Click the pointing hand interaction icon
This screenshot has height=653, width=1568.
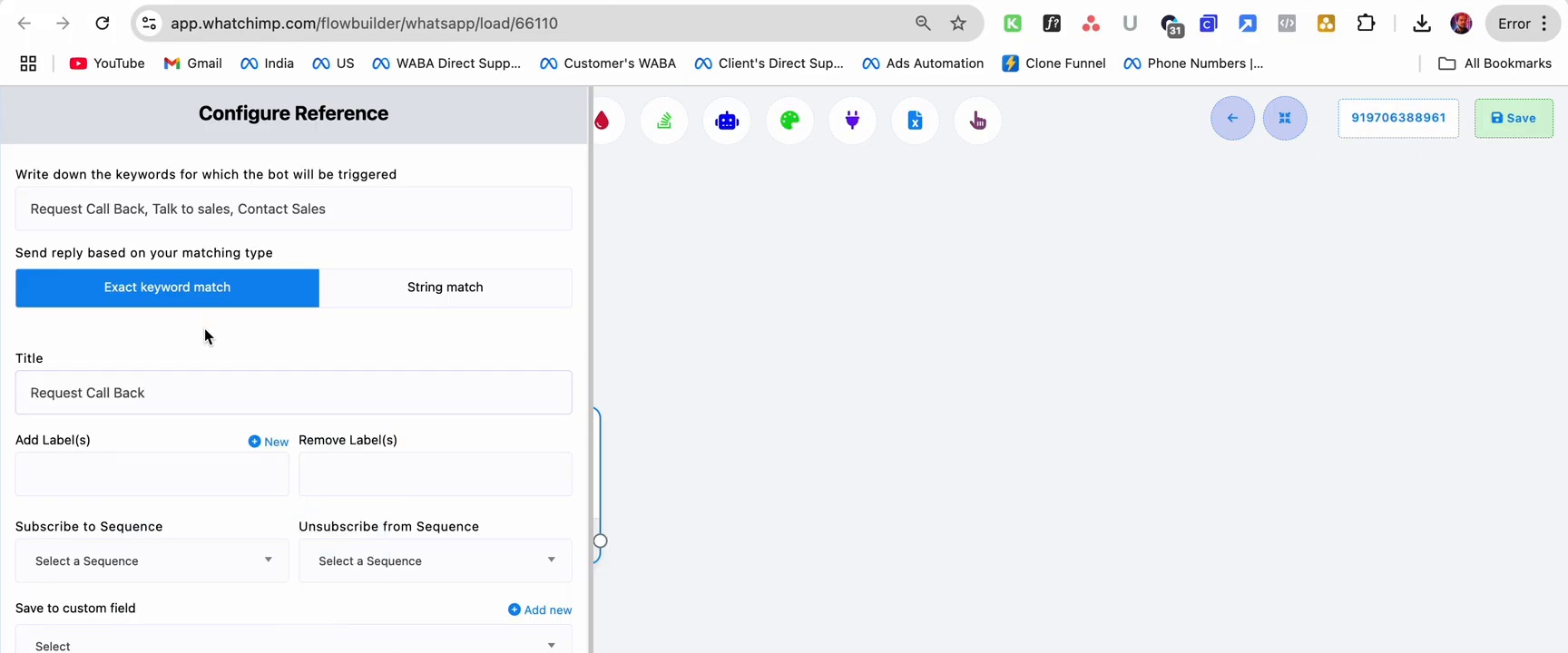[977, 120]
